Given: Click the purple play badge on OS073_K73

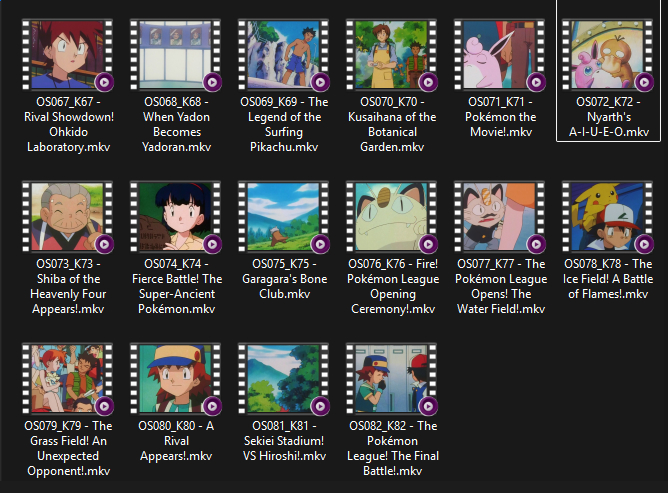Looking at the screenshot, I should 104,244.
